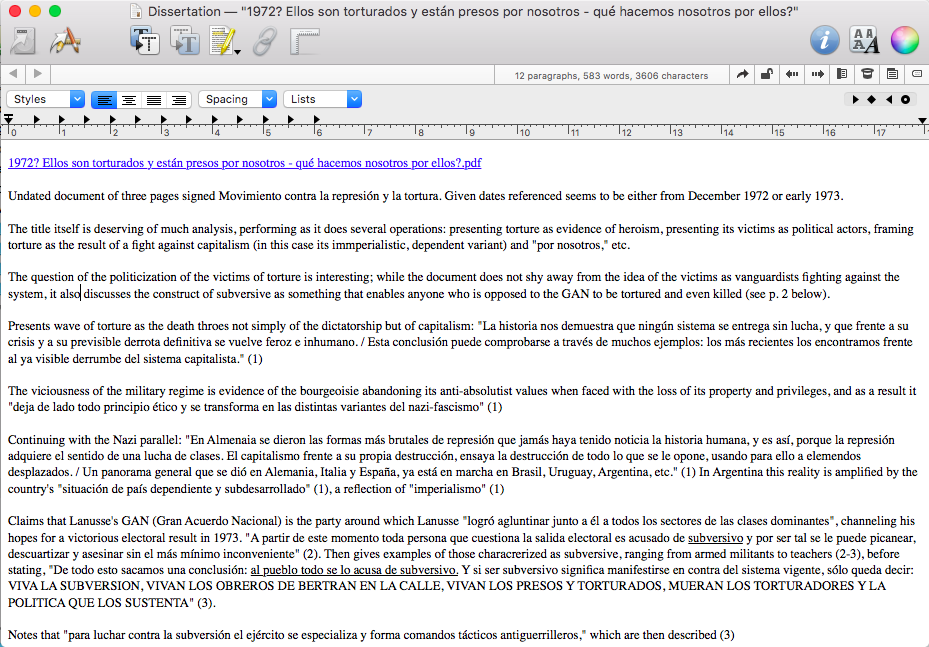Open the Lists dropdown
Screen dimensions: 929x647
pyautogui.click(x=323, y=99)
